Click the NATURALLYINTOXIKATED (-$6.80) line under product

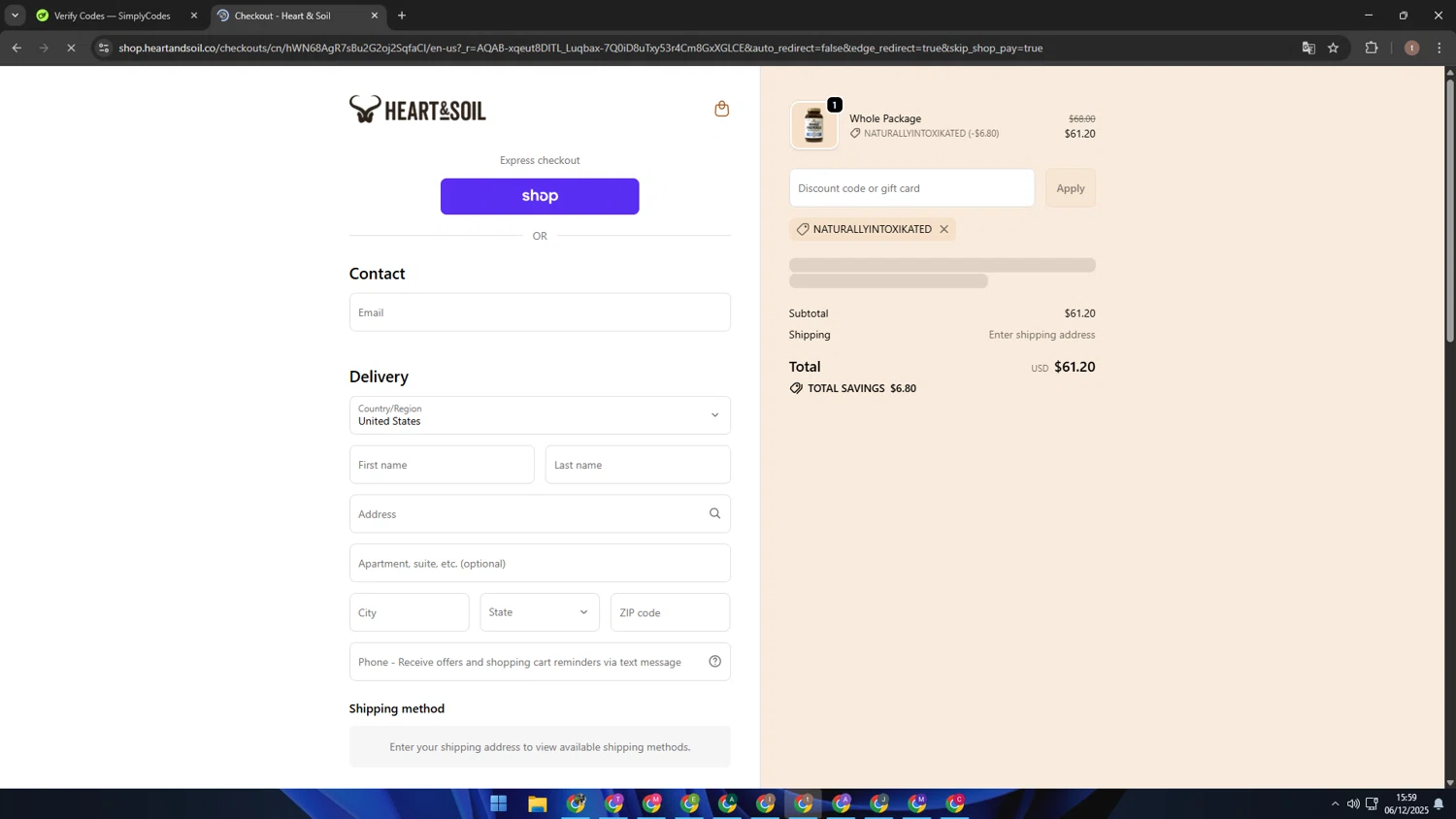pos(924,134)
